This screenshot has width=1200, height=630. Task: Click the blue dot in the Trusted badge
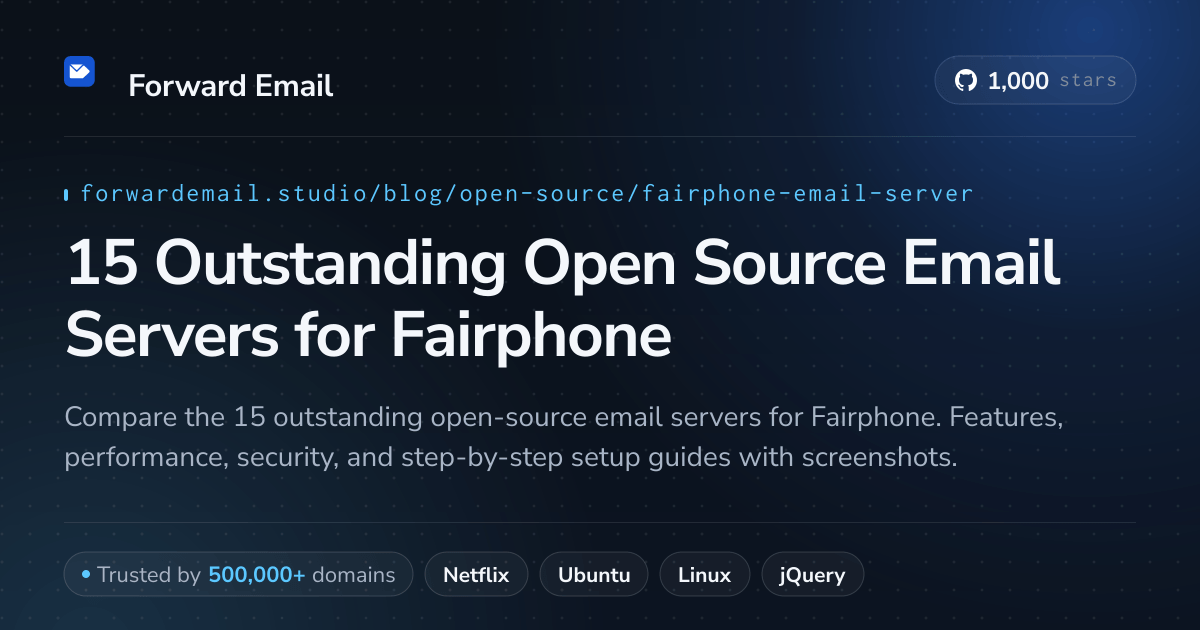86,575
